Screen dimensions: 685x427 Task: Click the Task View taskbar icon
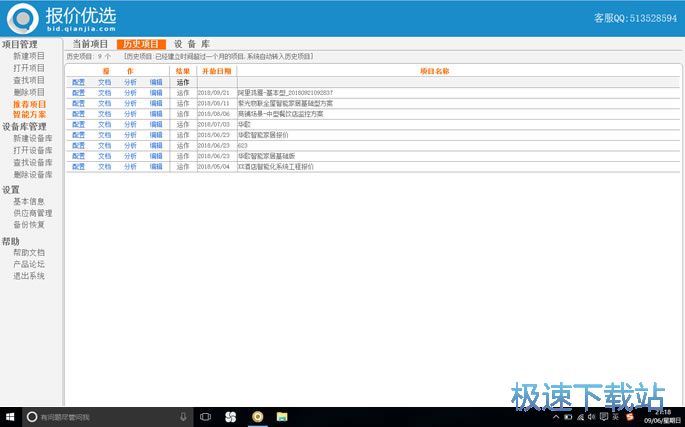[x=206, y=416]
